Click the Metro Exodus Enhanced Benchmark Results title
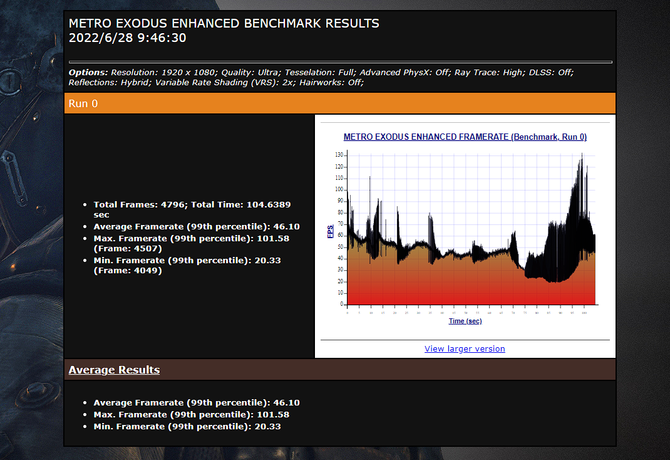This screenshot has width=670, height=460. pyautogui.click(x=223, y=23)
